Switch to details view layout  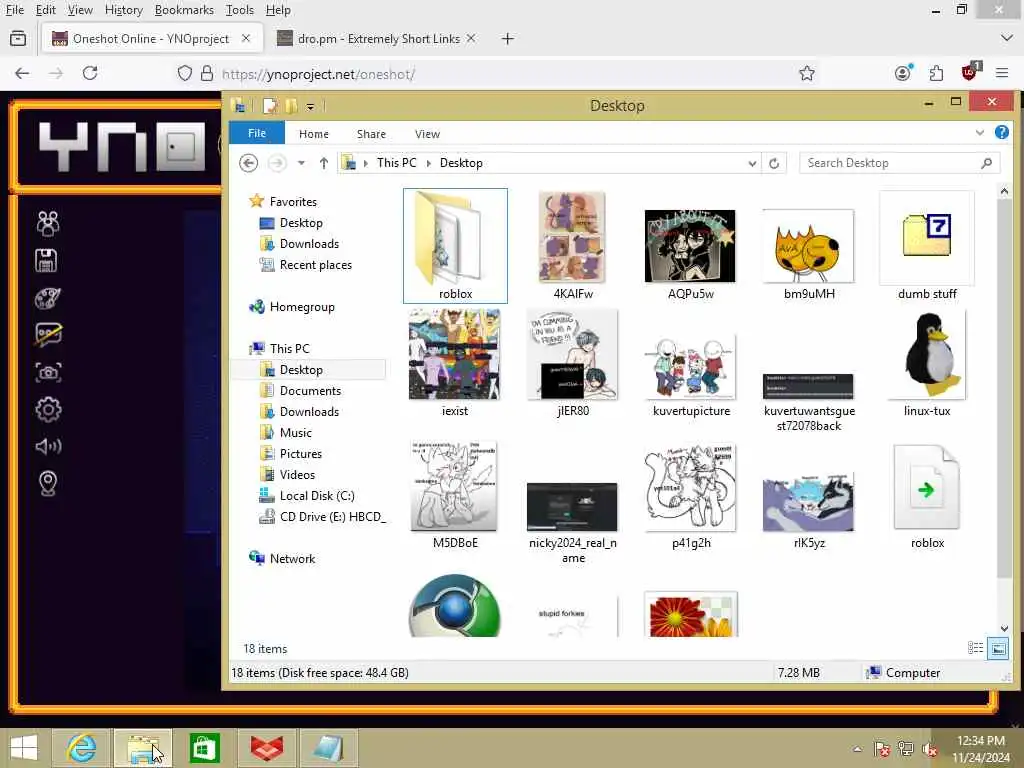point(975,648)
